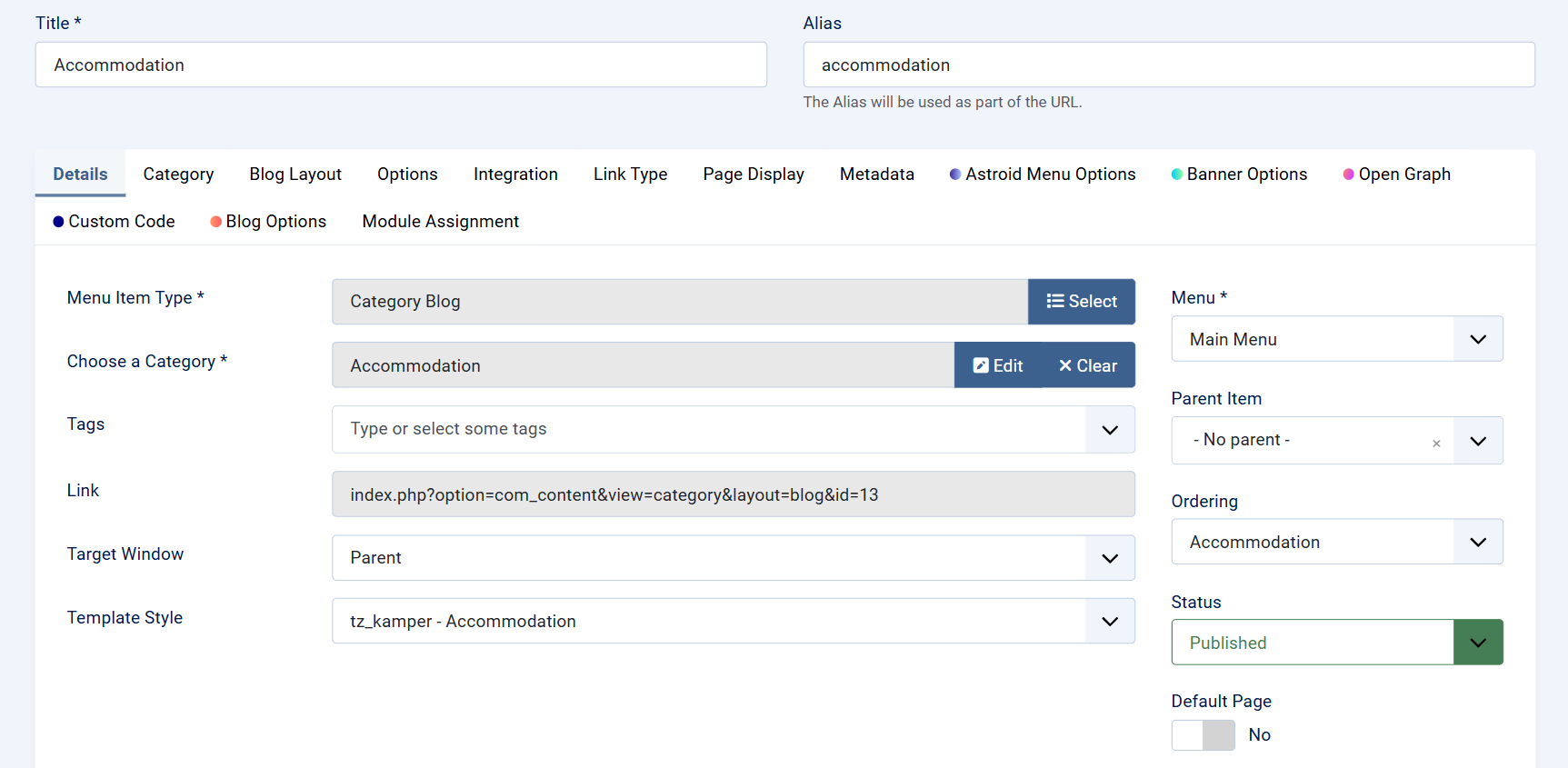Open the Module Assignment tab
1568x768 pixels.
click(x=440, y=222)
